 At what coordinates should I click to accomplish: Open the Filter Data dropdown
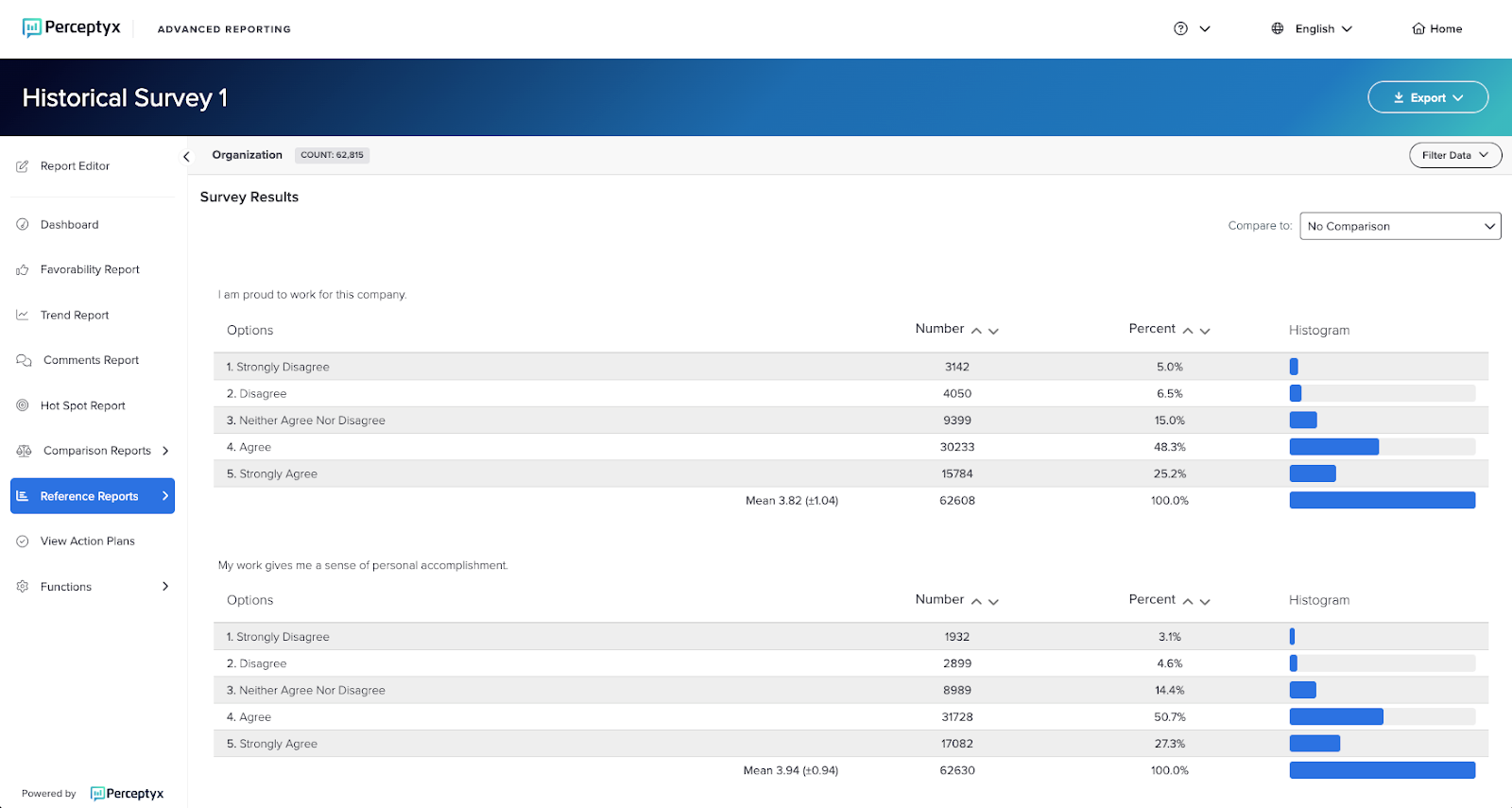point(1455,155)
